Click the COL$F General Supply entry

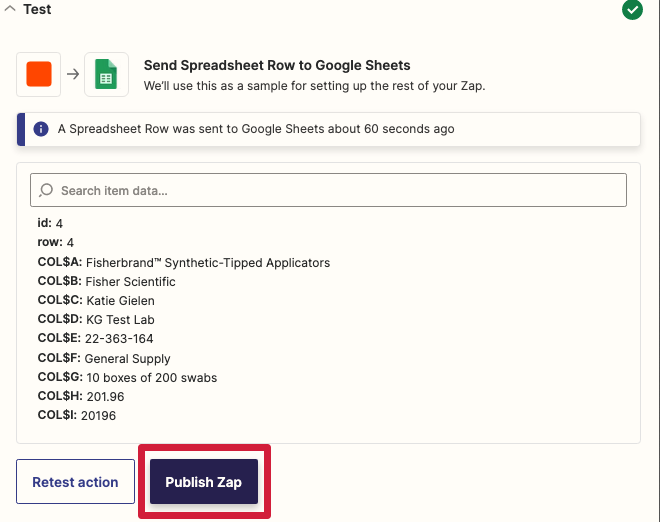(x=104, y=358)
